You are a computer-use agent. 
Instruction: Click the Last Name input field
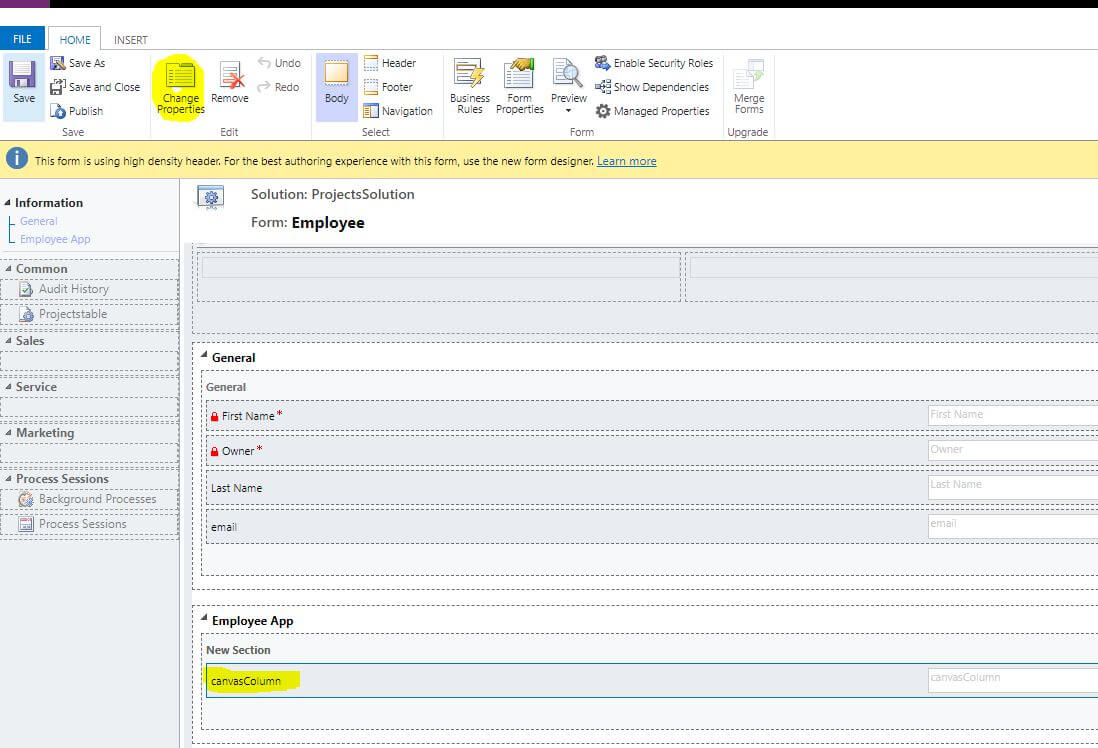pyautogui.click(x=1010, y=485)
